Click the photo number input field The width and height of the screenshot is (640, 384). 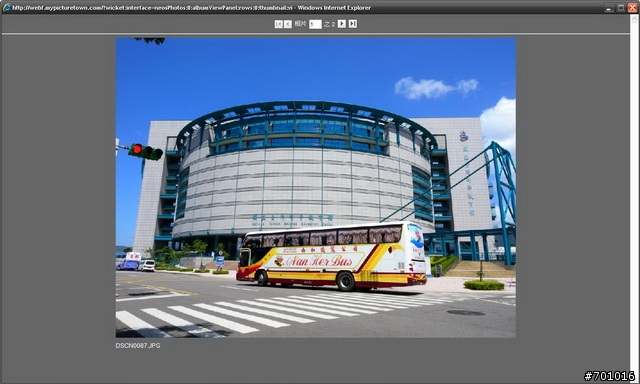pyautogui.click(x=315, y=24)
